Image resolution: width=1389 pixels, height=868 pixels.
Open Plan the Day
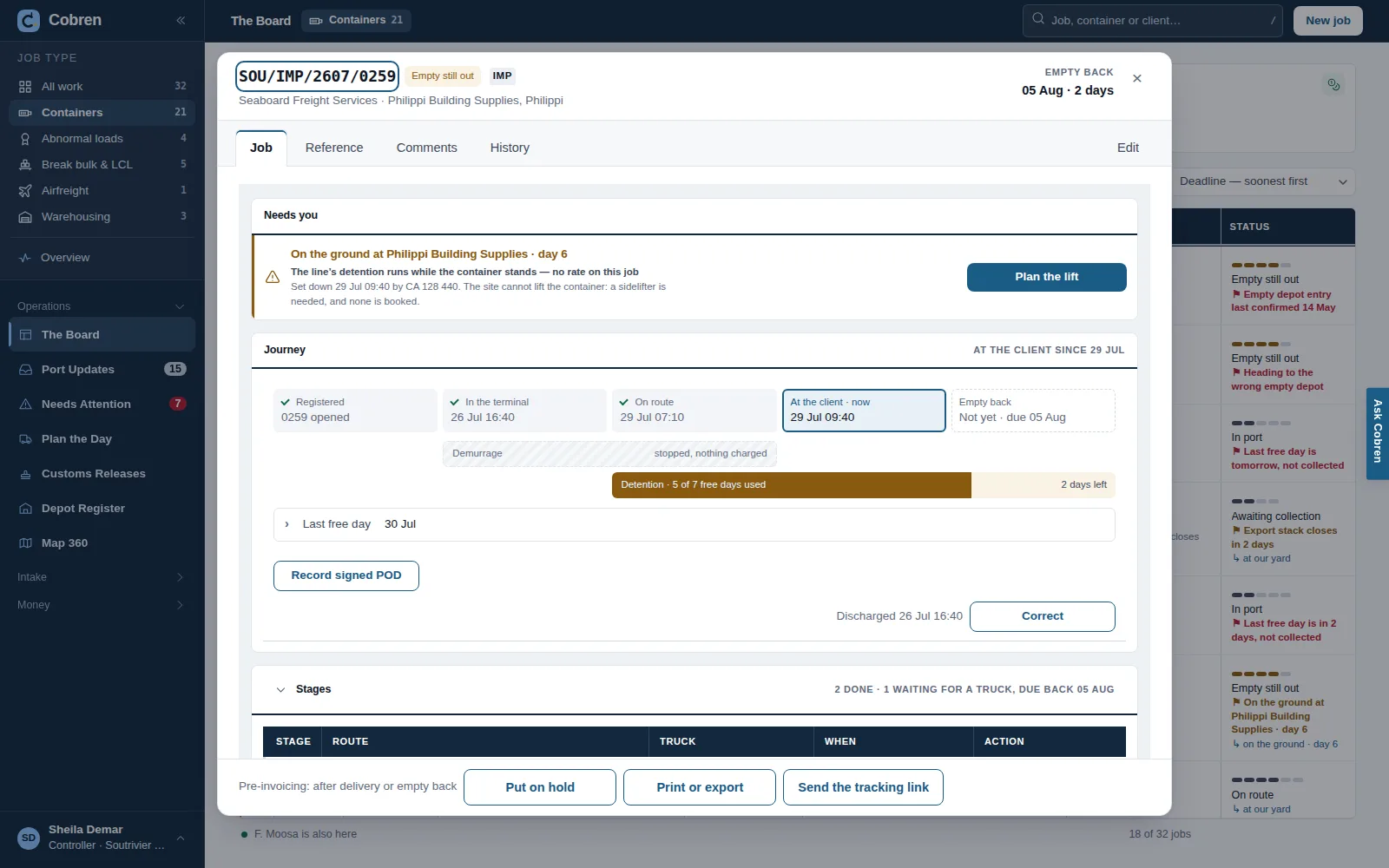[102, 438]
